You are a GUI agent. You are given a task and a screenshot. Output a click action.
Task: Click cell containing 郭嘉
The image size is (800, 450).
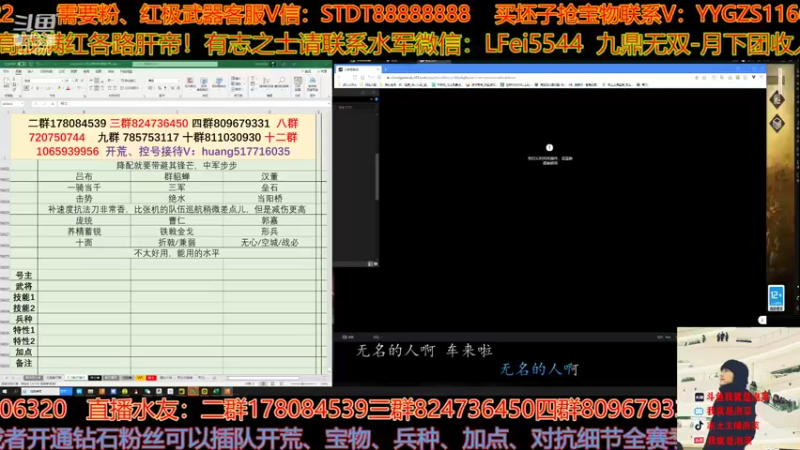269,220
